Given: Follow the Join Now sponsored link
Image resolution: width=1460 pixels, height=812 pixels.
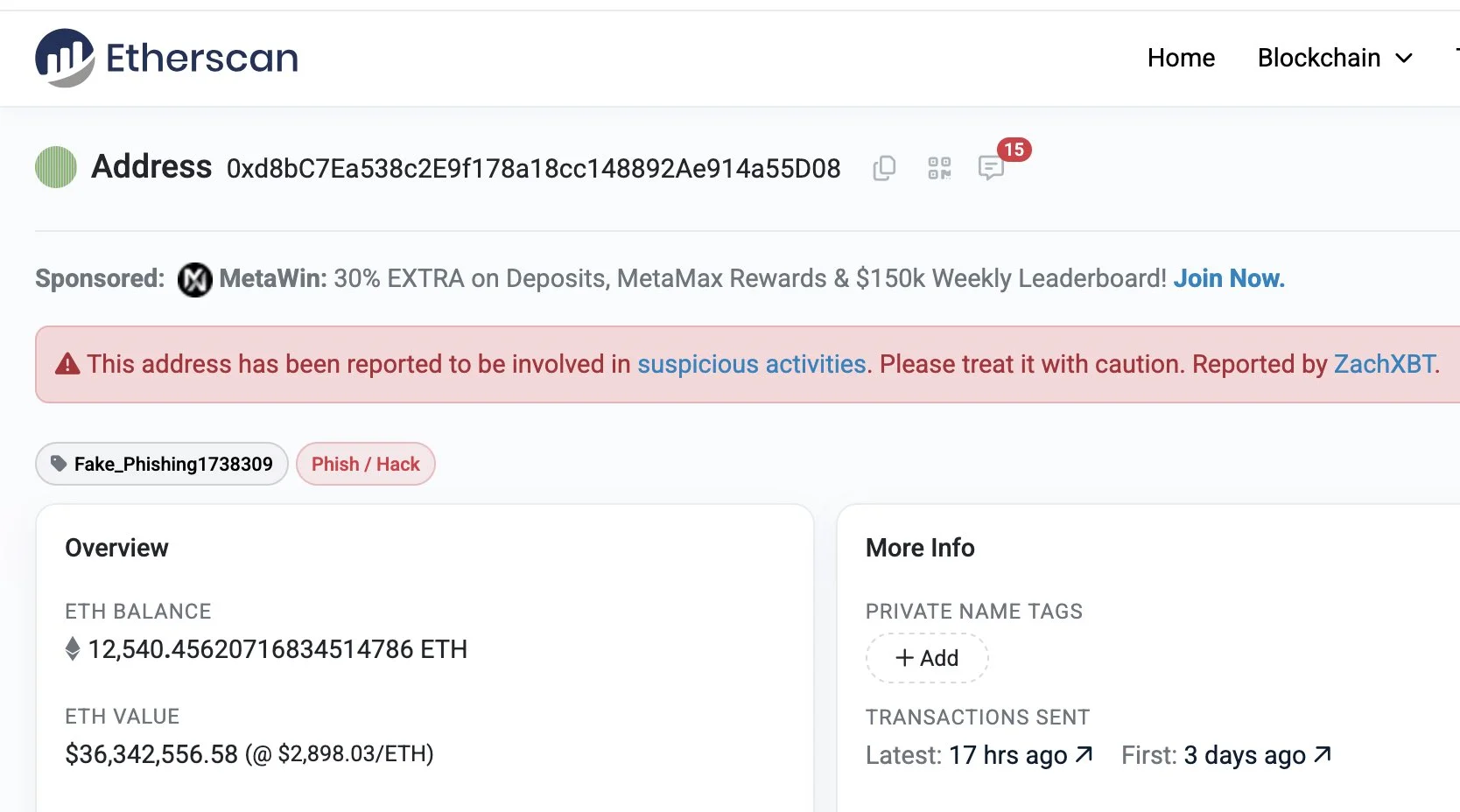Looking at the screenshot, I should (1229, 278).
